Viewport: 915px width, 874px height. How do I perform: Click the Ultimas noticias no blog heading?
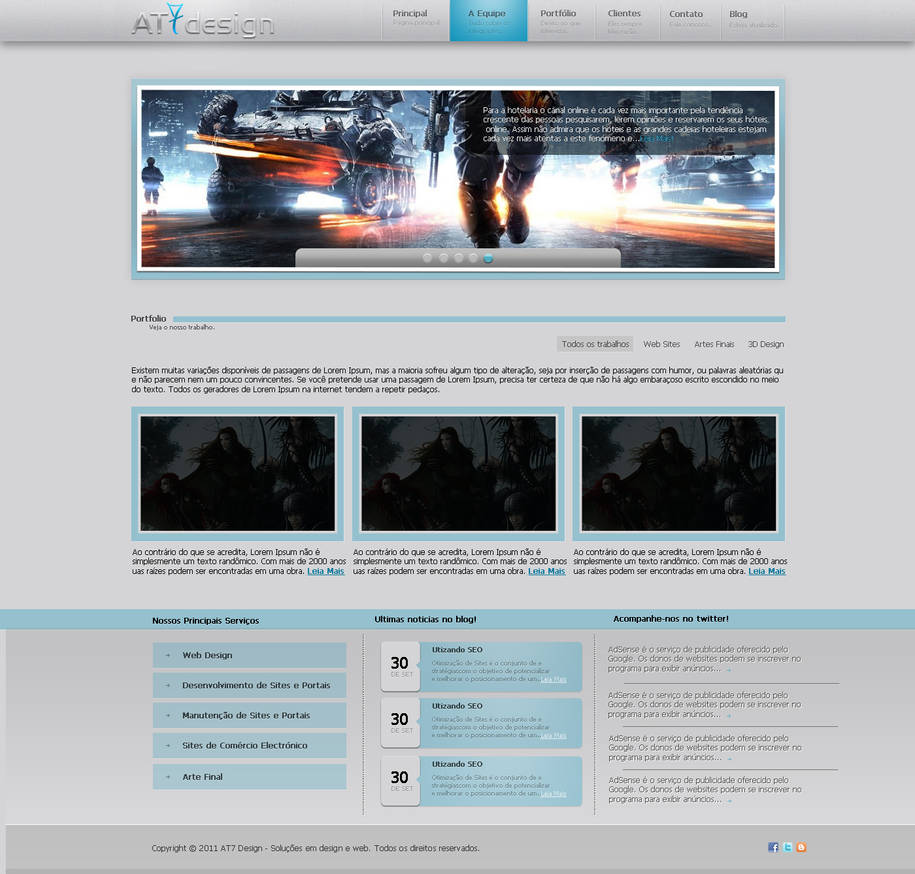click(x=425, y=620)
